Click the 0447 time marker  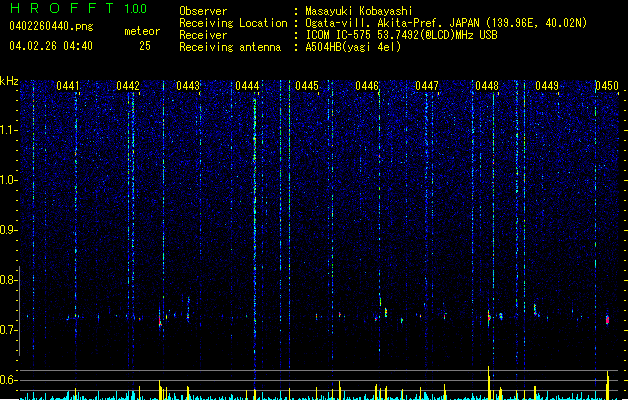427,86
